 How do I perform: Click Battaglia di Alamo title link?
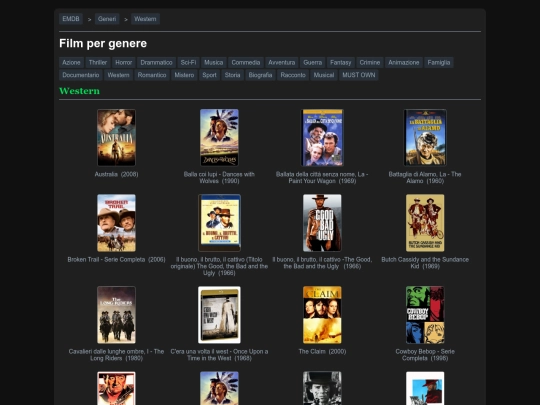coord(425,177)
